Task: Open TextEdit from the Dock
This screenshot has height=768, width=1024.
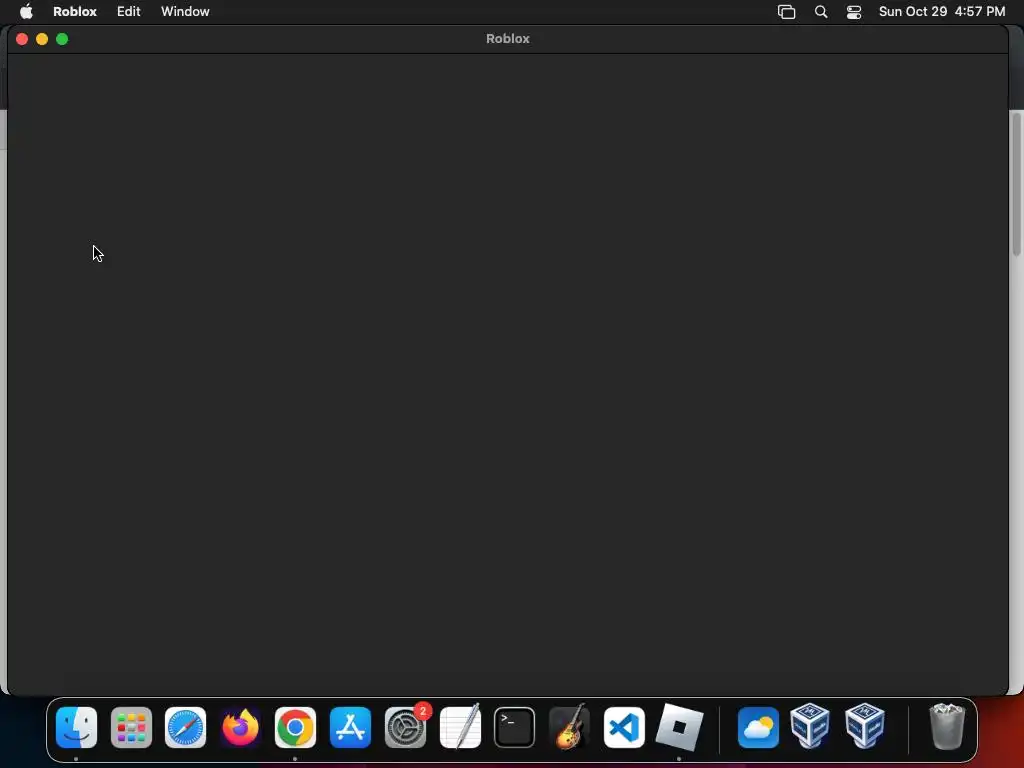Action: [460, 727]
